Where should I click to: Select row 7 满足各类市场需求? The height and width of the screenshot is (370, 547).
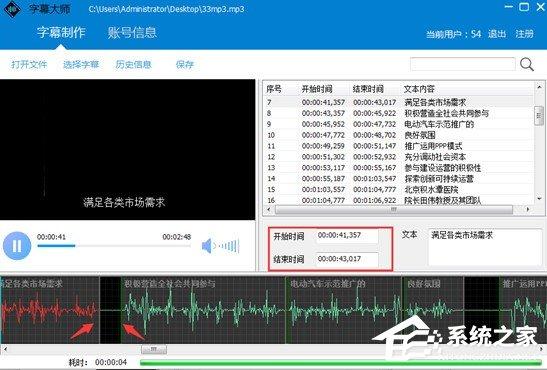398,102
